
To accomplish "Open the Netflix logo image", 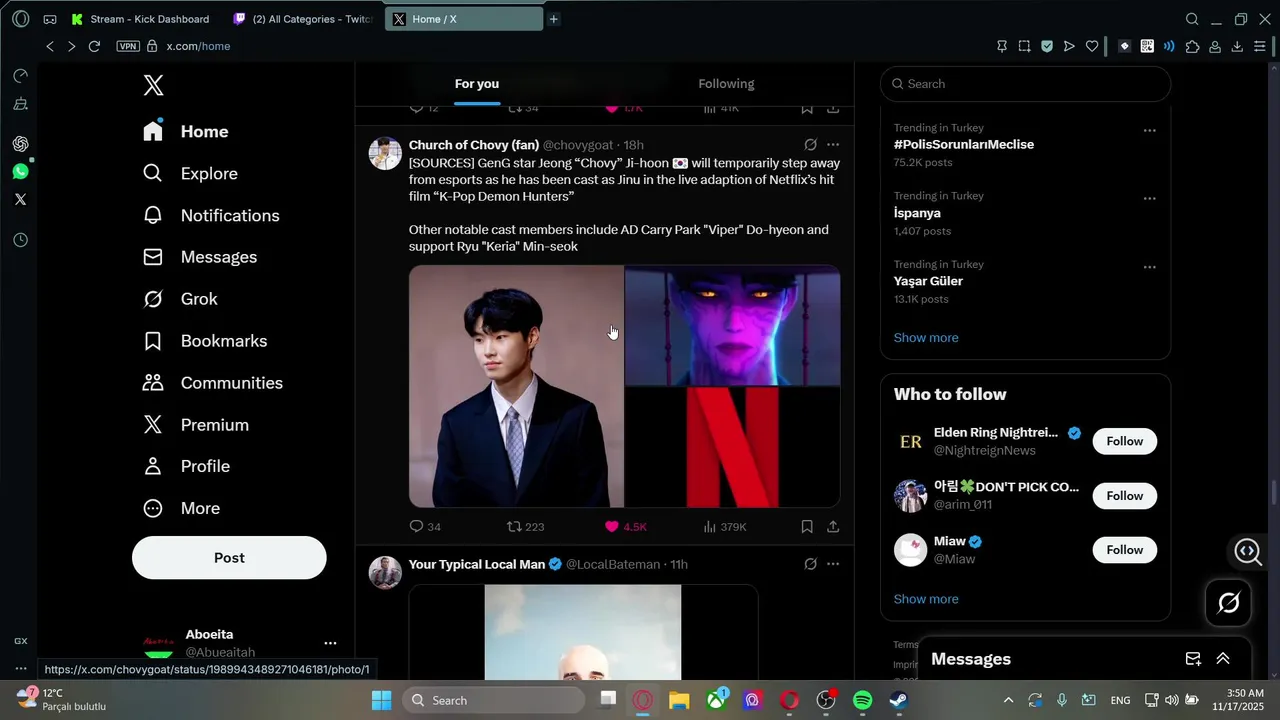I will click(x=733, y=447).
